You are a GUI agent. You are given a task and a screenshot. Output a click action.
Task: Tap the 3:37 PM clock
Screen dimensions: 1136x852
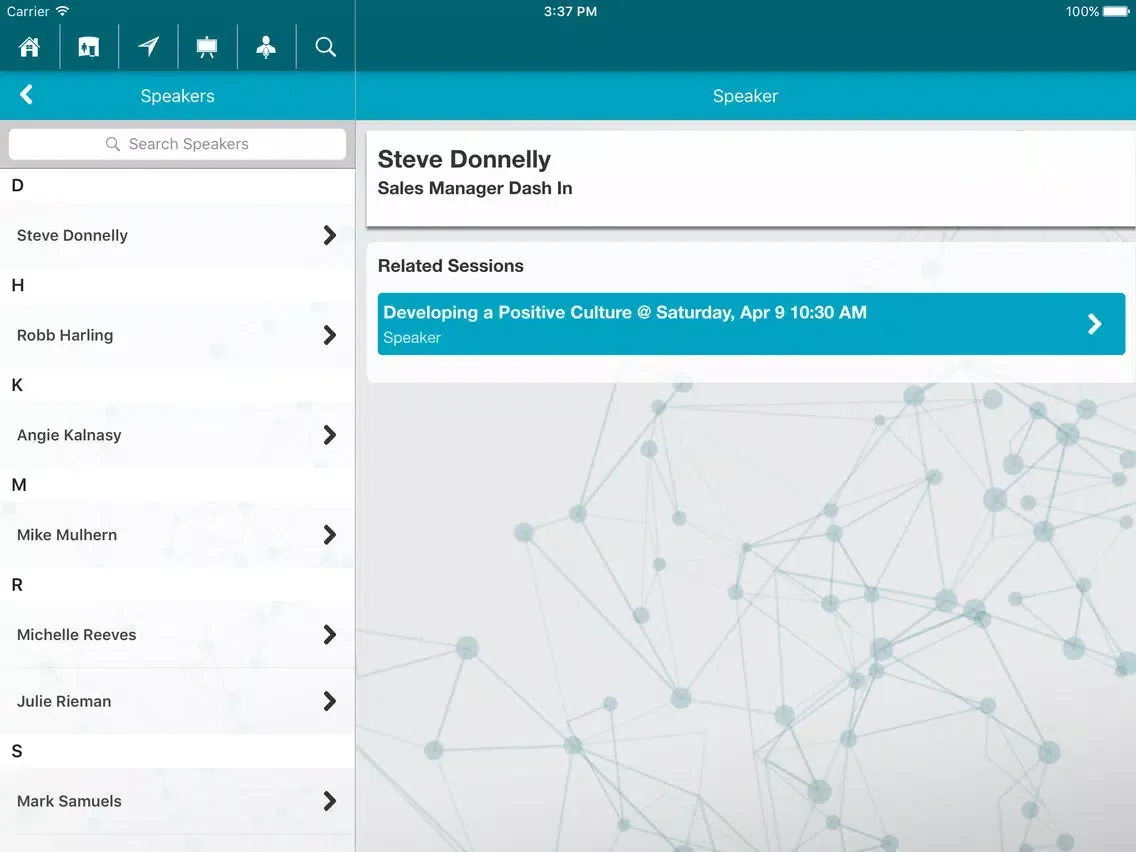coord(570,11)
